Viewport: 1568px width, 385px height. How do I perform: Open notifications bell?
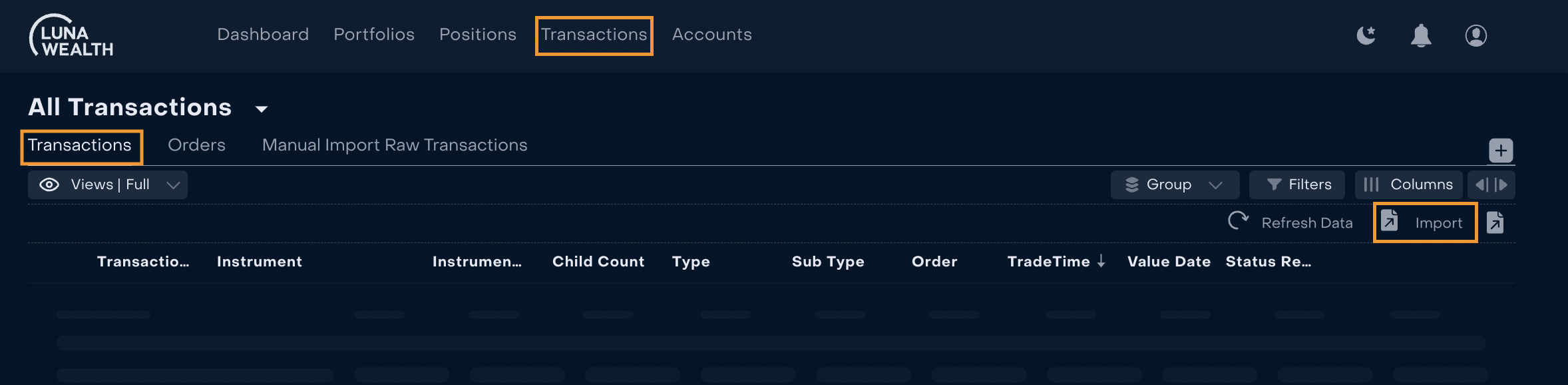tap(1421, 35)
